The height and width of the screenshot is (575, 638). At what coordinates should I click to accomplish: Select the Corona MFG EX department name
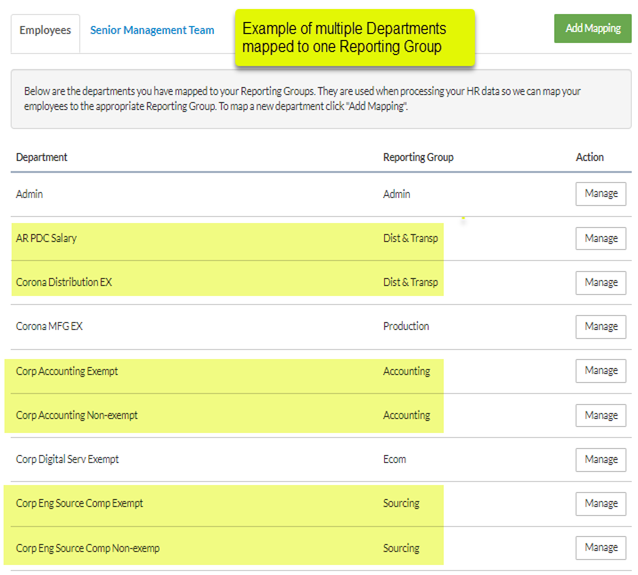click(x=49, y=326)
